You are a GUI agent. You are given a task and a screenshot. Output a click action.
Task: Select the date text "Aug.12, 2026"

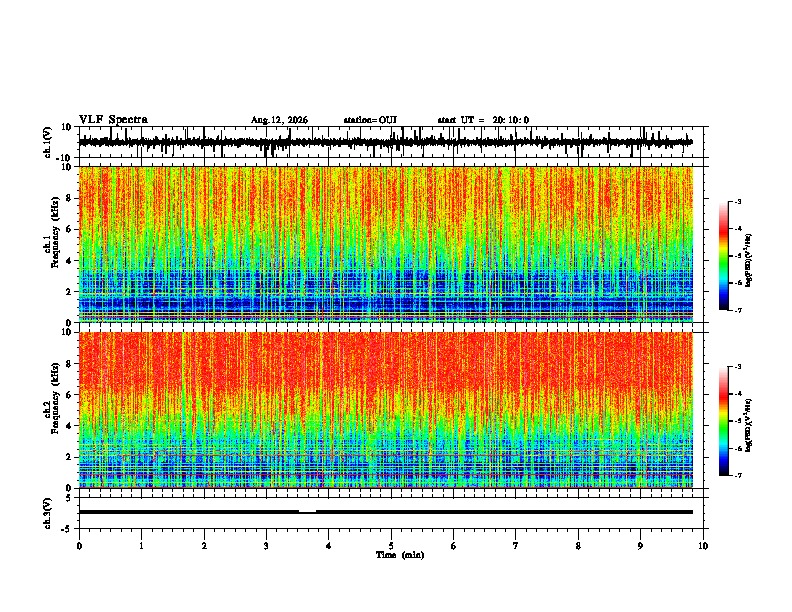tap(279, 120)
